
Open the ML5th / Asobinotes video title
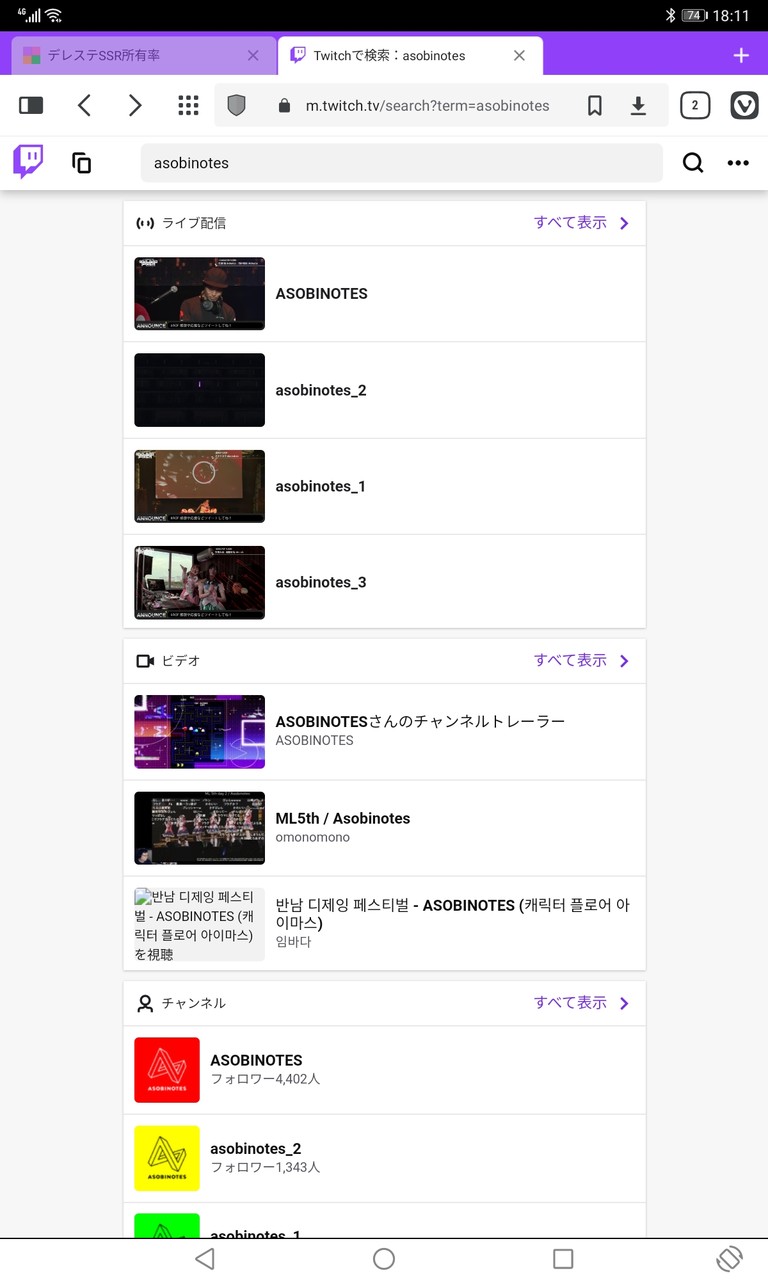coord(343,818)
